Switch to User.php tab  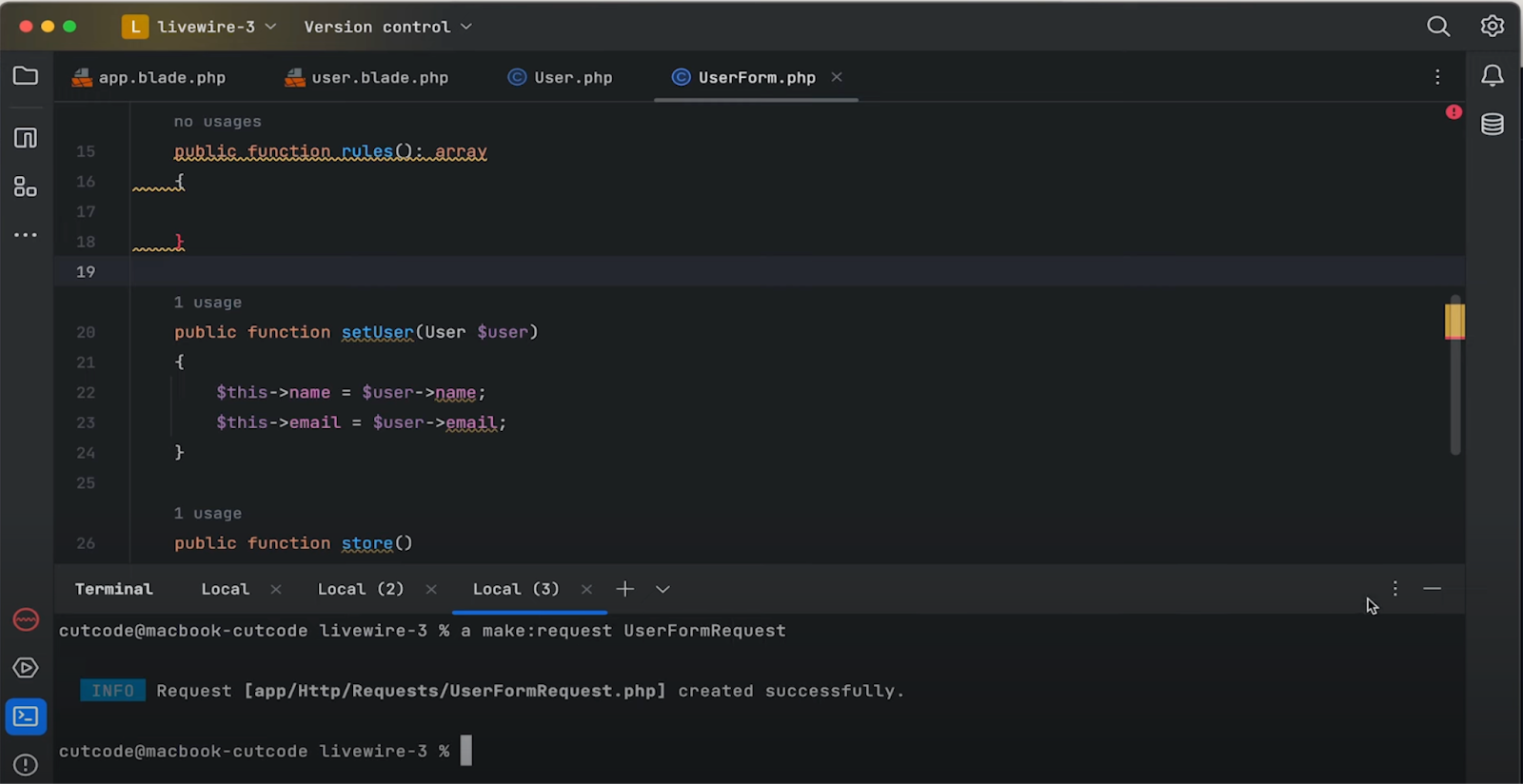560,78
